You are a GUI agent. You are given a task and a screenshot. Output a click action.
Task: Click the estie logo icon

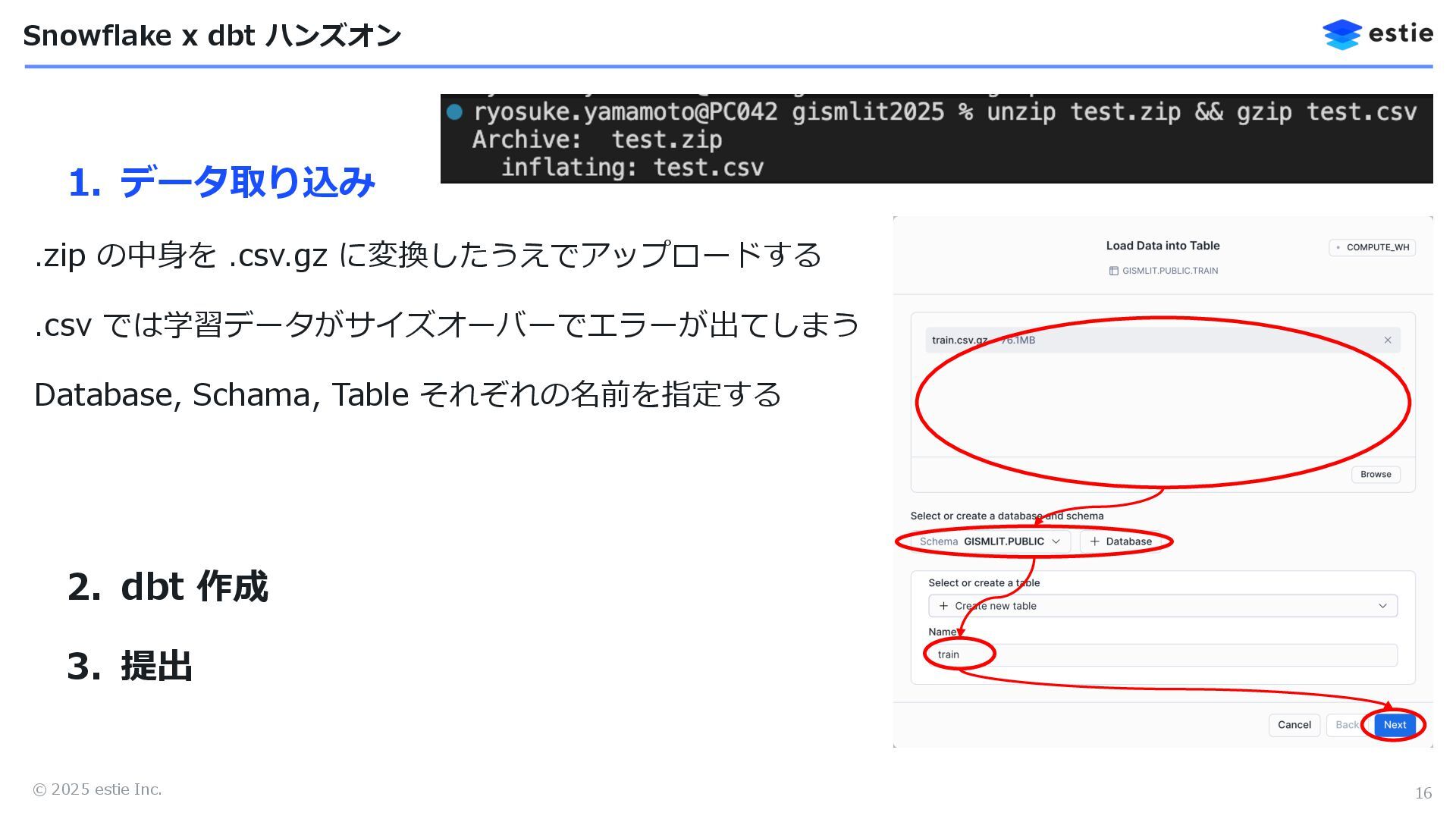[1341, 35]
